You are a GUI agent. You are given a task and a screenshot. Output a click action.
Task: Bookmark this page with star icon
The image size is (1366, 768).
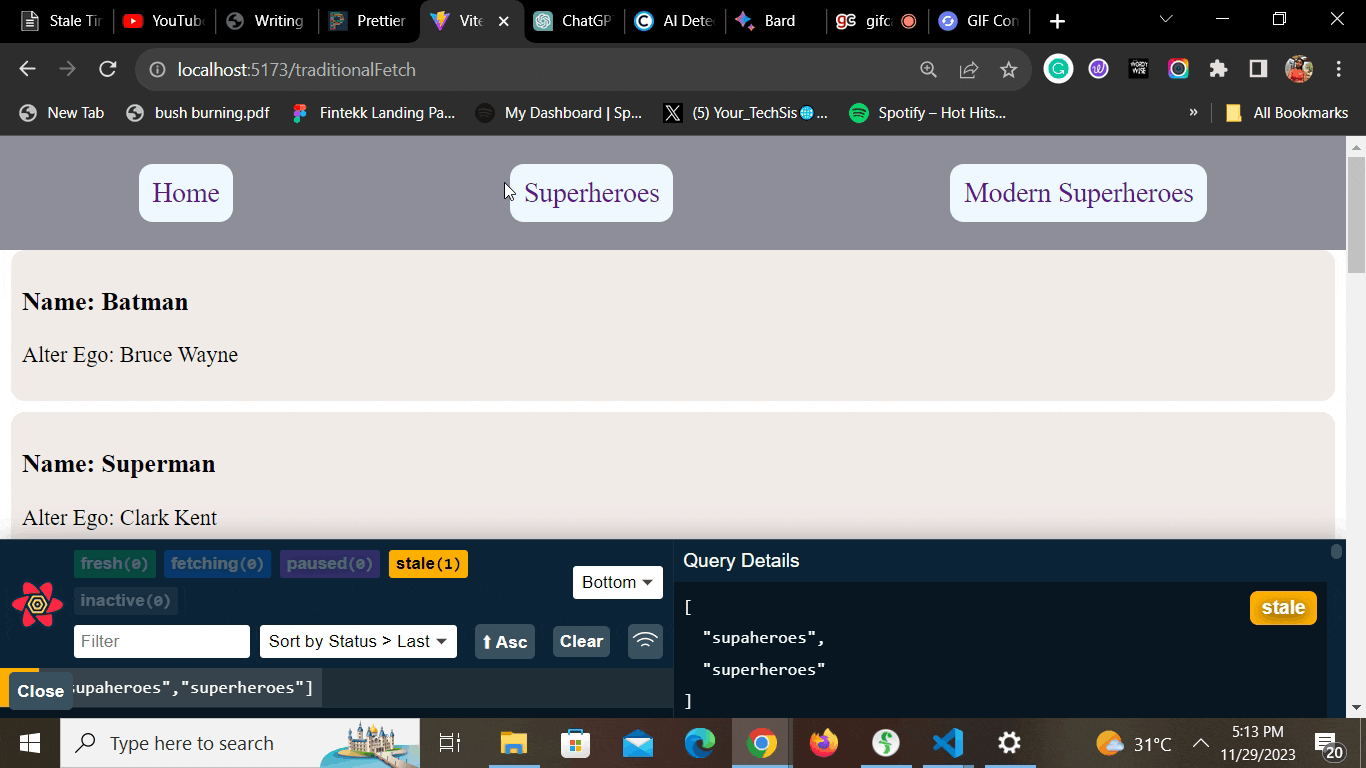pos(1008,69)
